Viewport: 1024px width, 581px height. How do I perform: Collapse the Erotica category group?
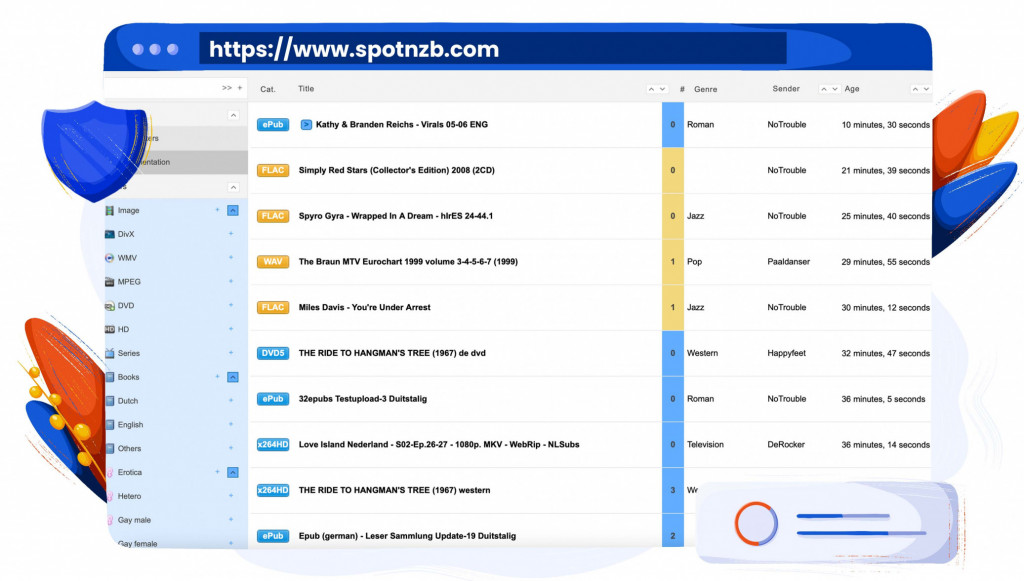[x=232, y=472]
